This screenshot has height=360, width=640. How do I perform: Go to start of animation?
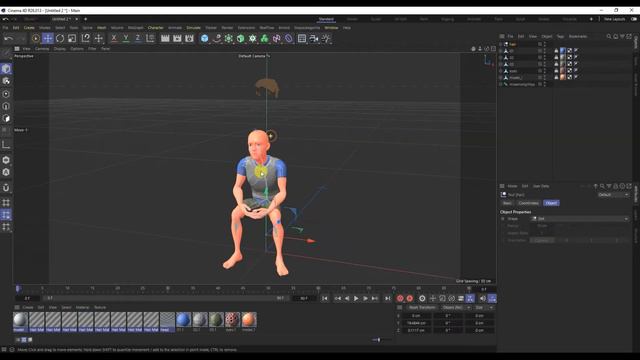tap(324, 298)
